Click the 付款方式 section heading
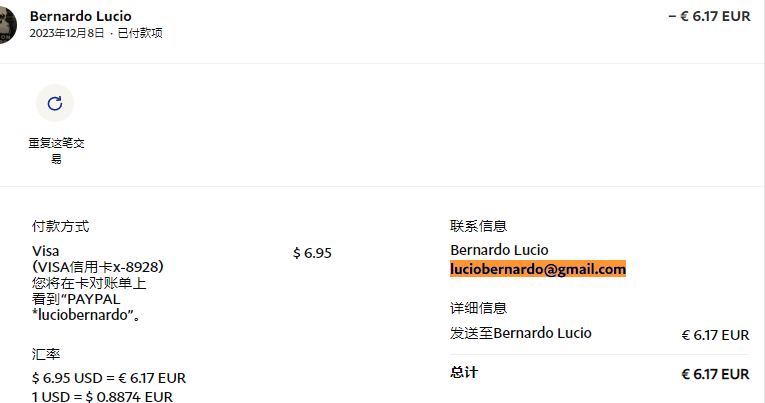 (x=60, y=226)
